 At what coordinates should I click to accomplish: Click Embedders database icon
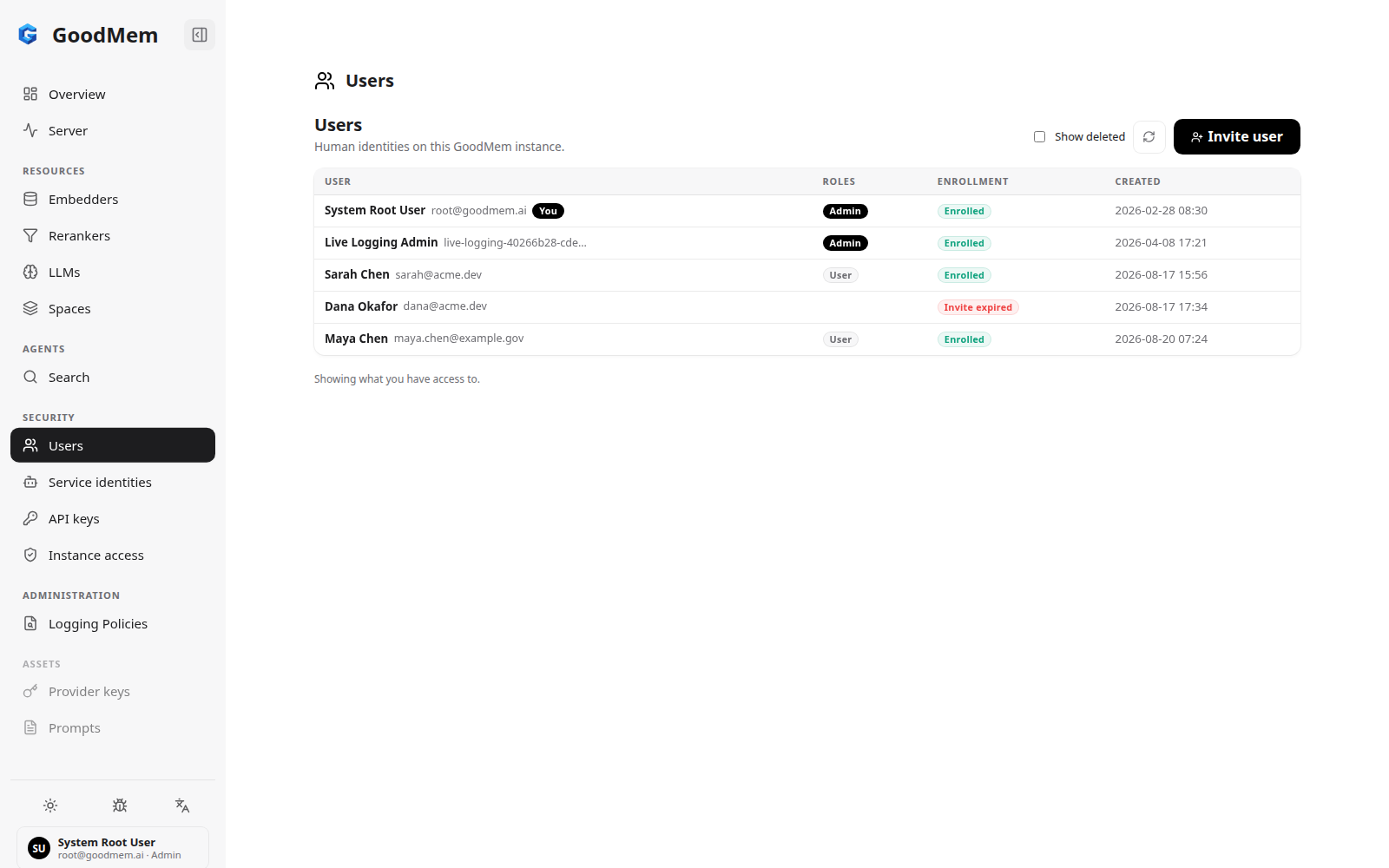(x=30, y=199)
